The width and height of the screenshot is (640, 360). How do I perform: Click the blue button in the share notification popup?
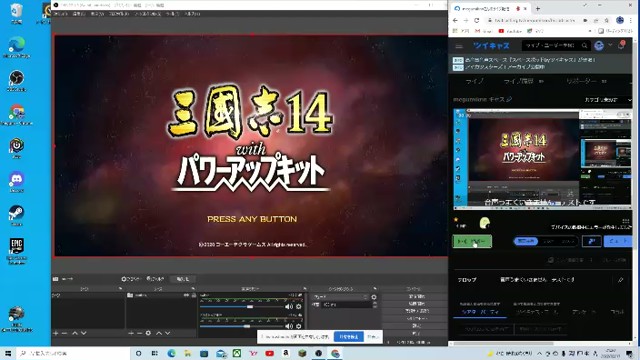tap(349, 337)
